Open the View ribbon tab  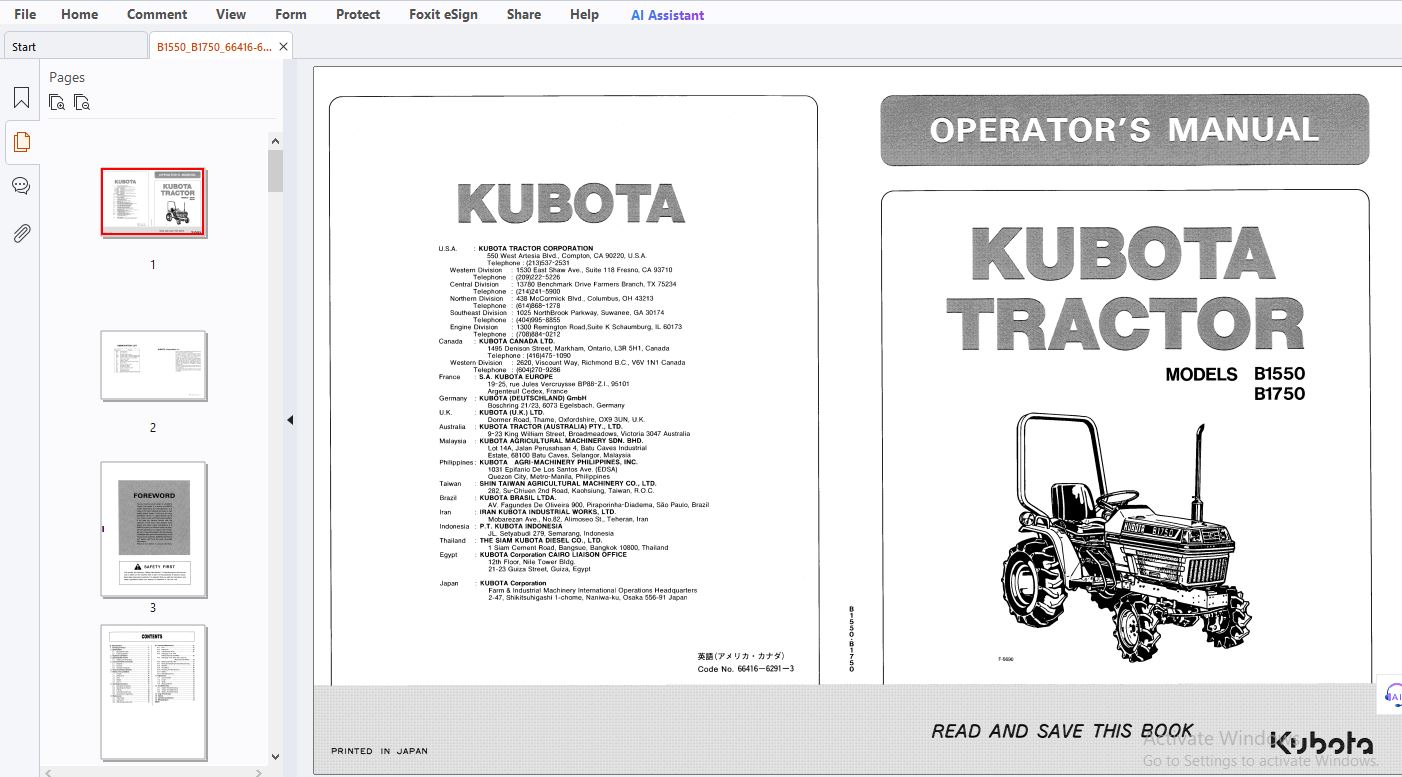(231, 14)
